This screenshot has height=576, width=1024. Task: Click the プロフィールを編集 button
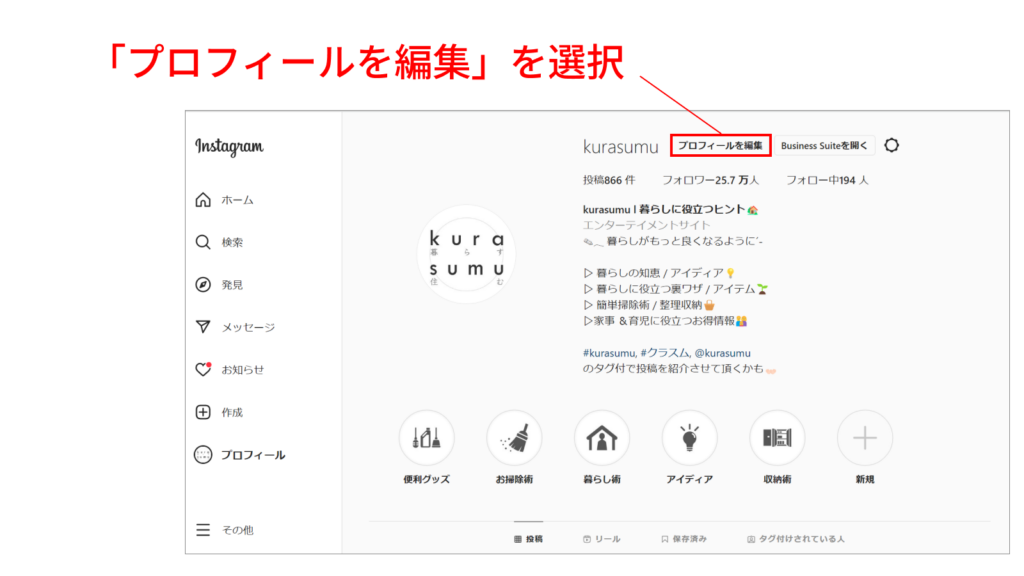click(720, 145)
